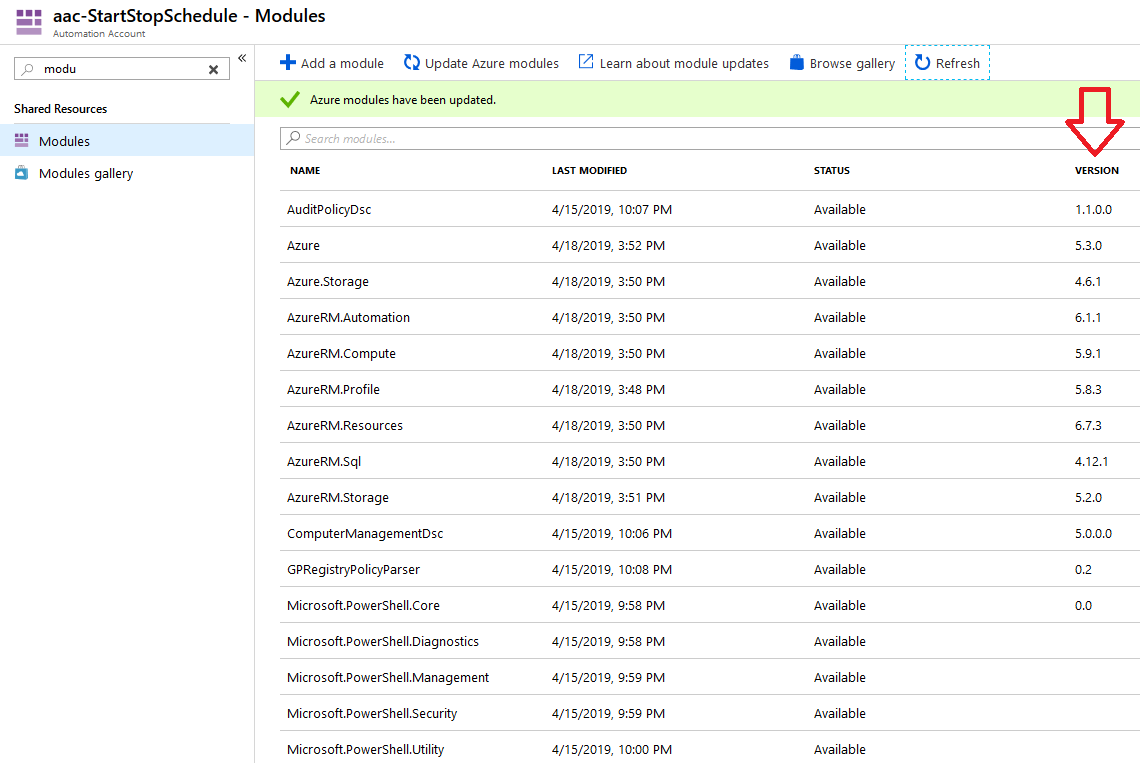The image size is (1140, 763).
Task: Open the AuditPolicyDsc module row
Action: pyautogui.click(x=710, y=209)
